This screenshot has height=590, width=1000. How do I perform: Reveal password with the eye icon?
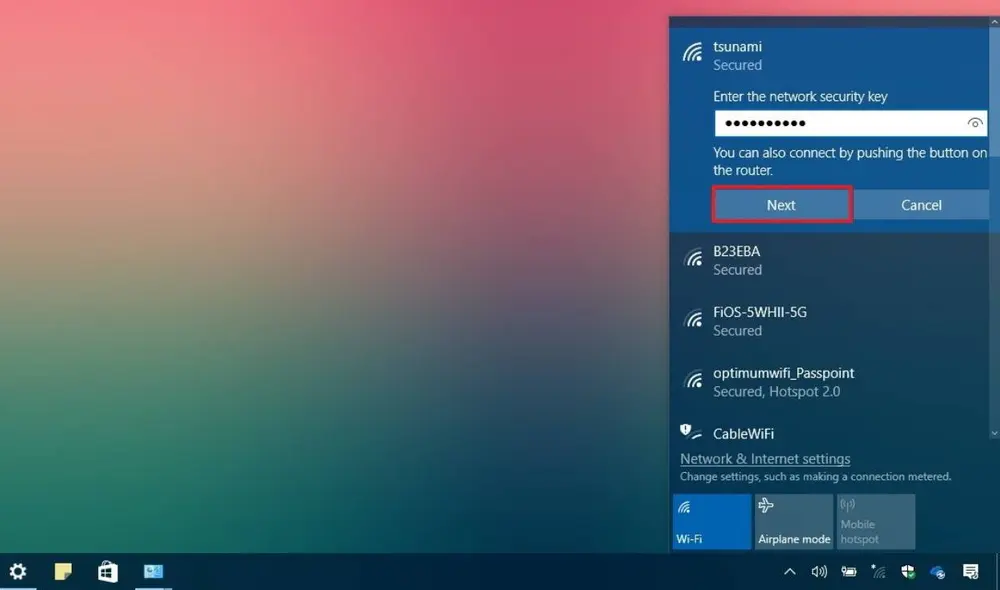pos(975,123)
